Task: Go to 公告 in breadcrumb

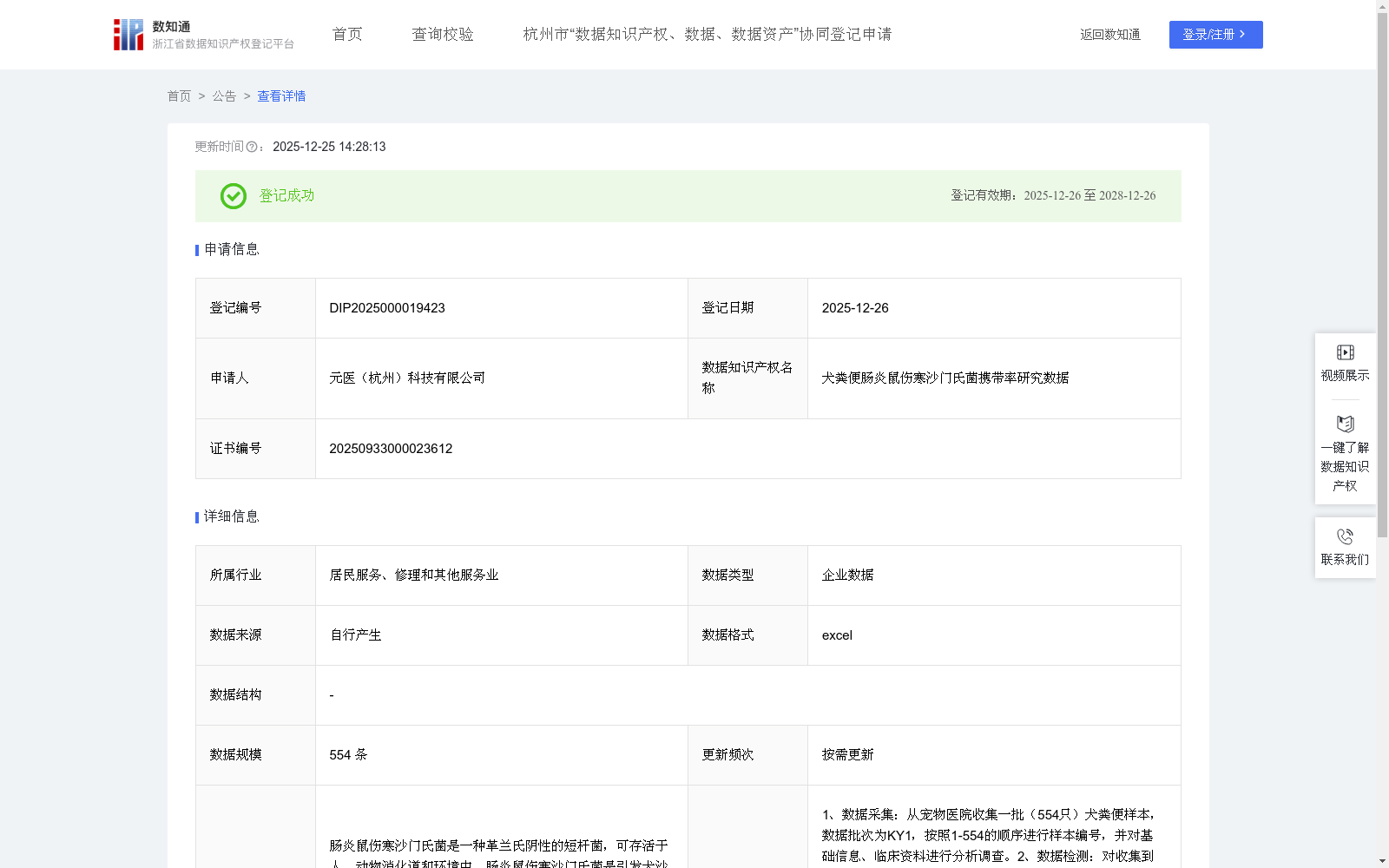Action: 224,96
